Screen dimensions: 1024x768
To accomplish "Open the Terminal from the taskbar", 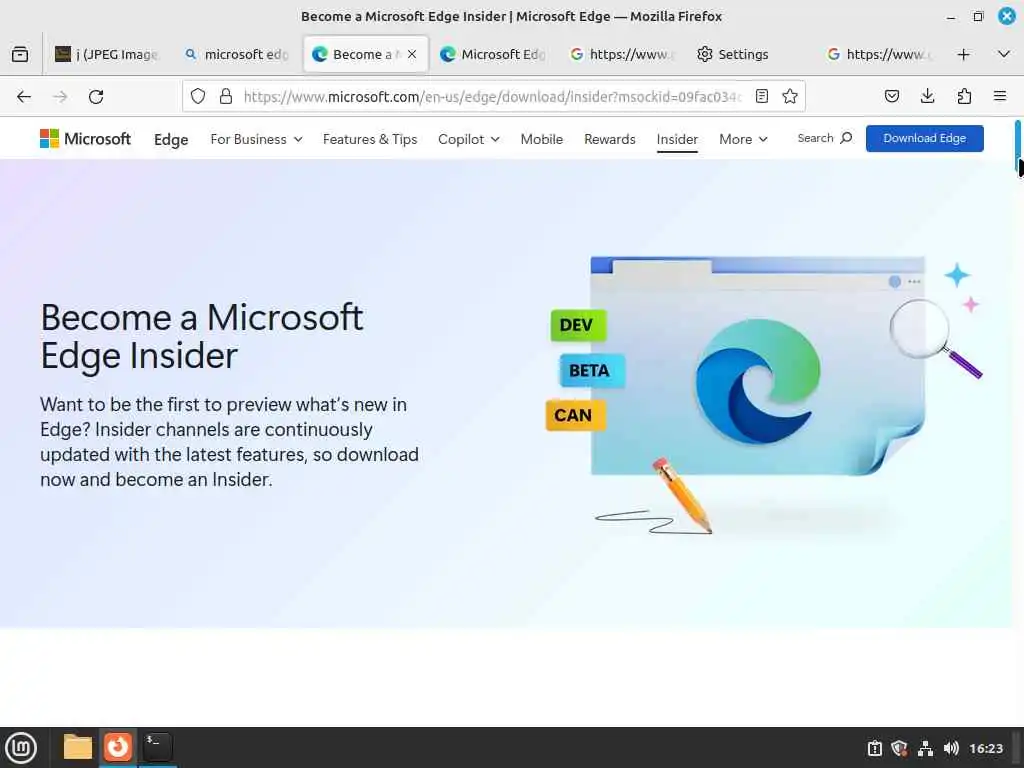I will tap(157, 746).
